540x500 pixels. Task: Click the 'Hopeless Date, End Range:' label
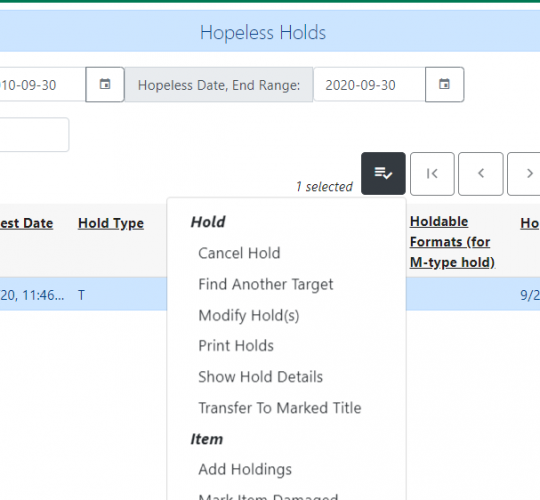219,85
